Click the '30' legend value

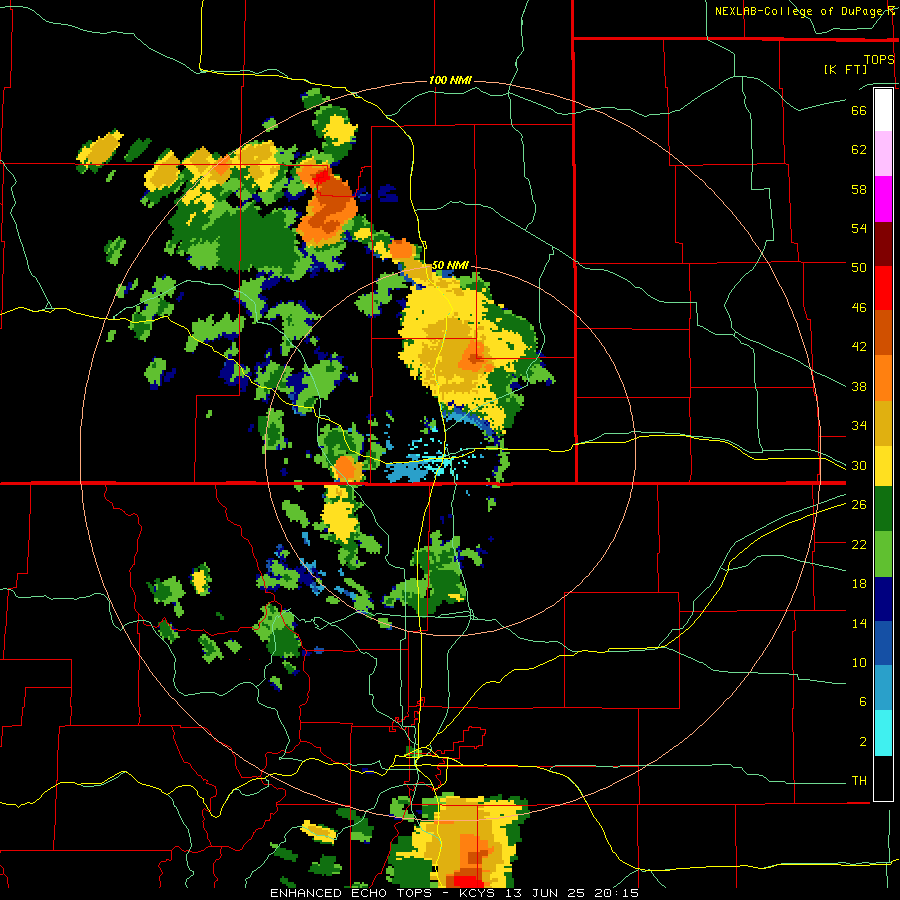pos(859,465)
